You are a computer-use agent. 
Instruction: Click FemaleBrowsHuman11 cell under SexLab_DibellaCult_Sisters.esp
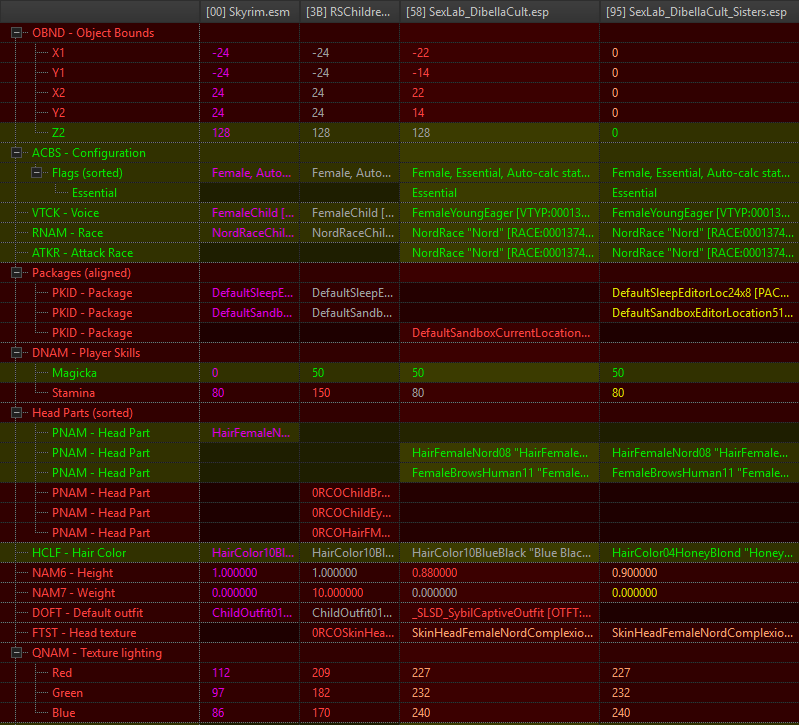pyautogui.click(x=700, y=473)
